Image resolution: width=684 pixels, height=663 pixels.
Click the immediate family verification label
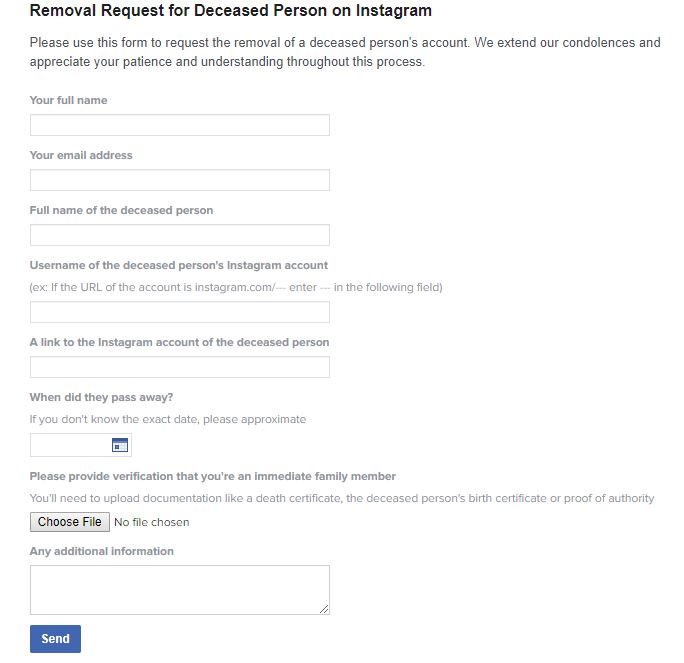(213, 476)
